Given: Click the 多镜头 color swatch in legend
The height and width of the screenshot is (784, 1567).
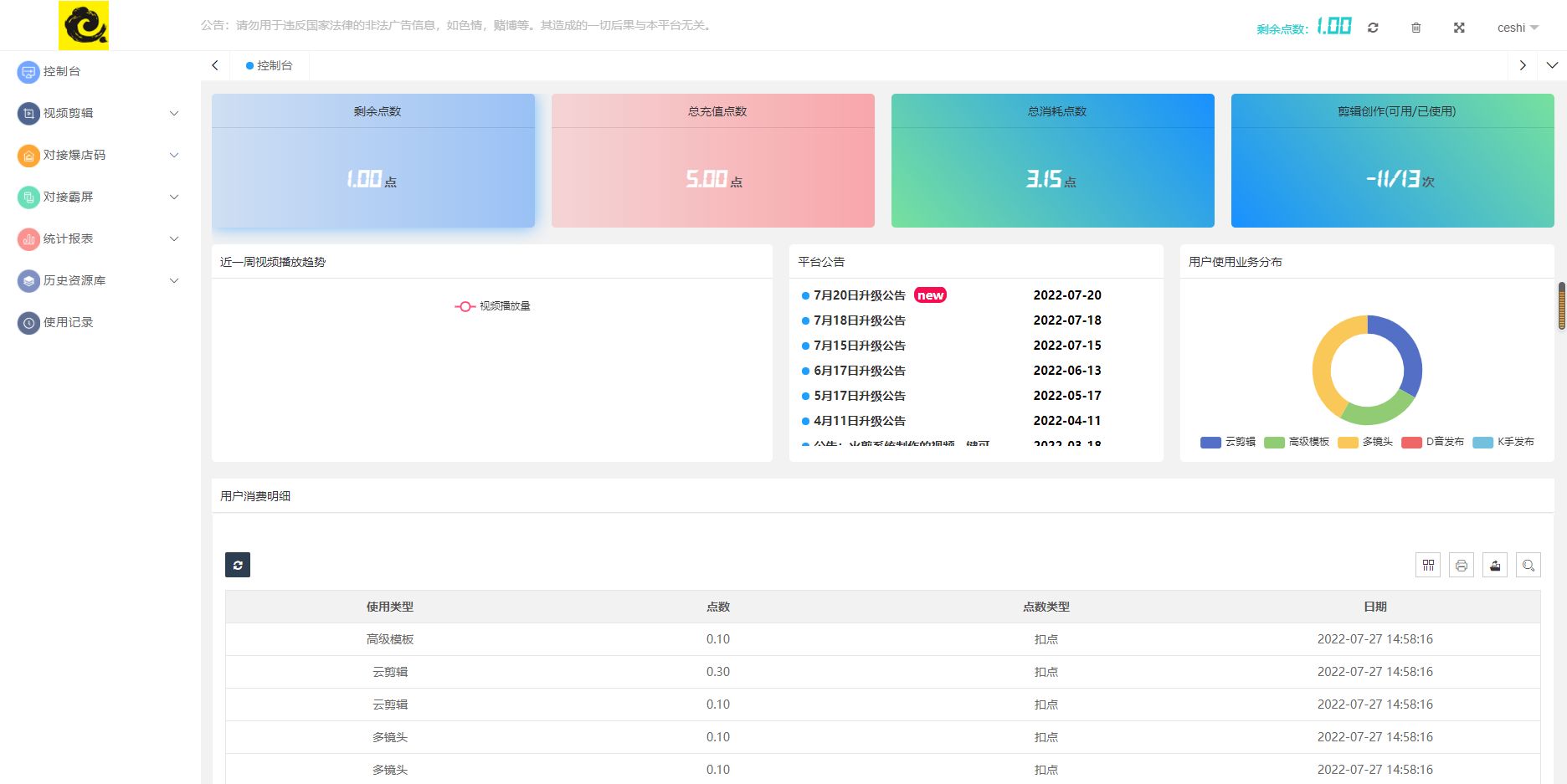Looking at the screenshot, I should [x=1348, y=443].
